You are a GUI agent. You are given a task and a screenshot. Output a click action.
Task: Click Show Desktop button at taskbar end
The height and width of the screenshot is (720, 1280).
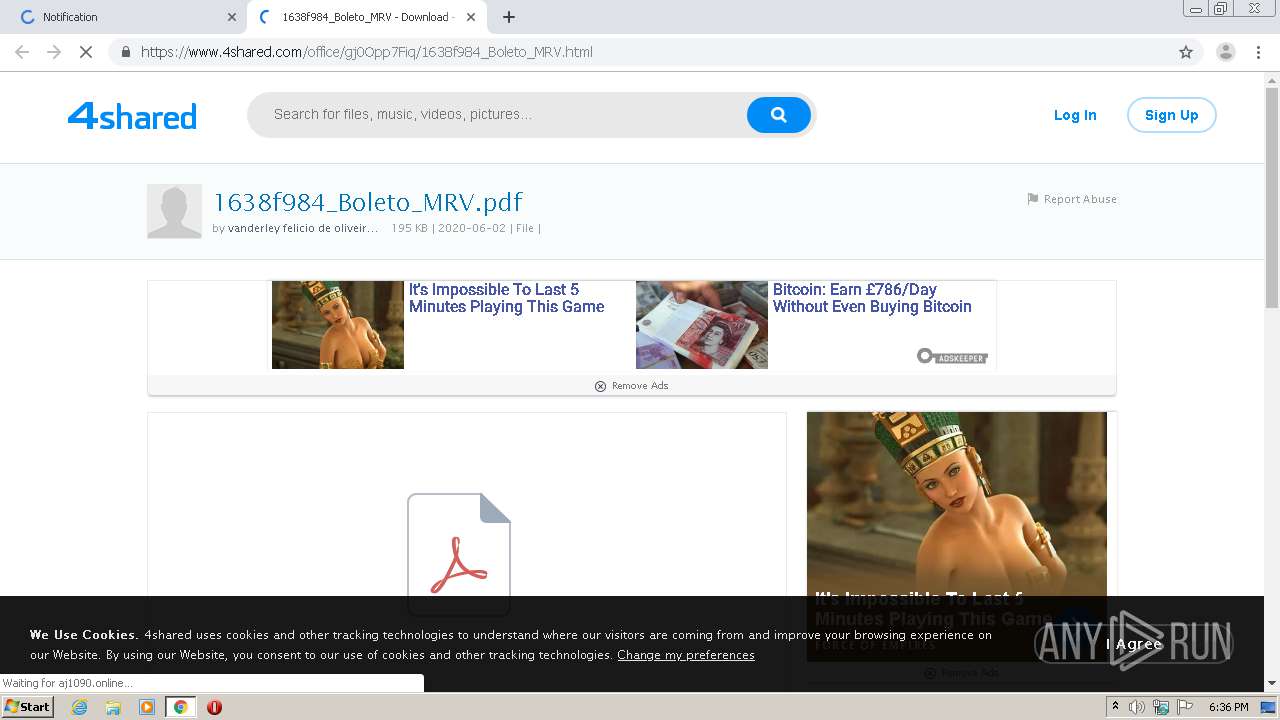tap(1270, 707)
